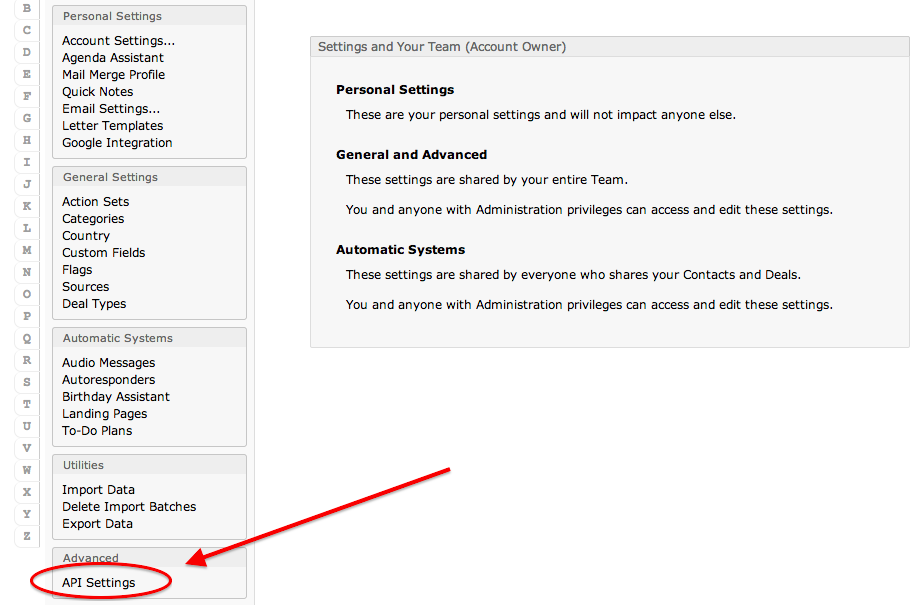Click the K alphabet tab

point(27,206)
